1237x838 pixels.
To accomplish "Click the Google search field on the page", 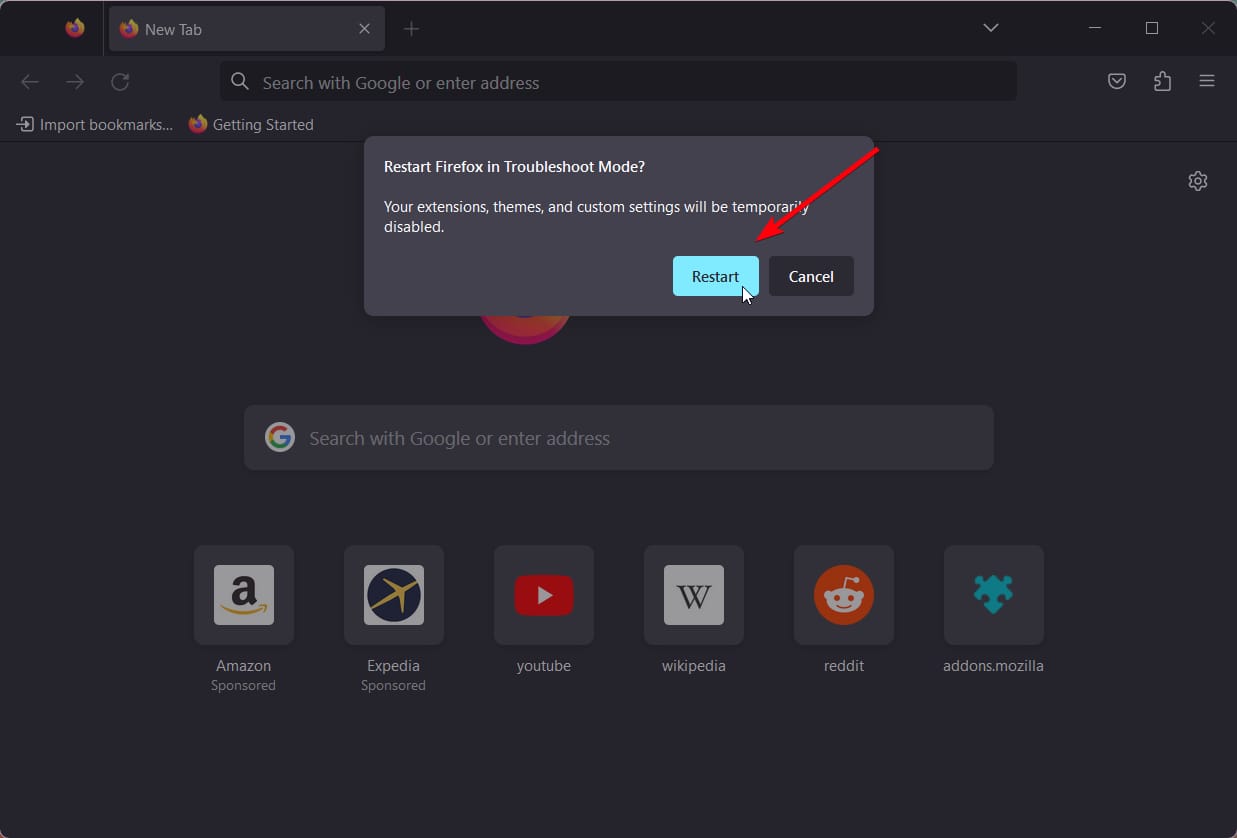I will click(x=618, y=437).
